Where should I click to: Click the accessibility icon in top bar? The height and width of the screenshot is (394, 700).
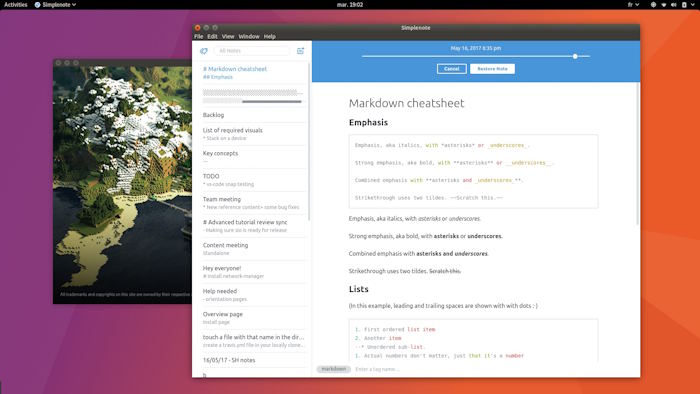coord(653,4)
